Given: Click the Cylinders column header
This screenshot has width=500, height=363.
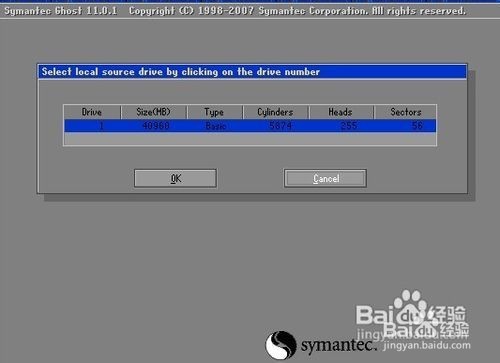Looking at the screenshot, I should [x=275, y=112].
